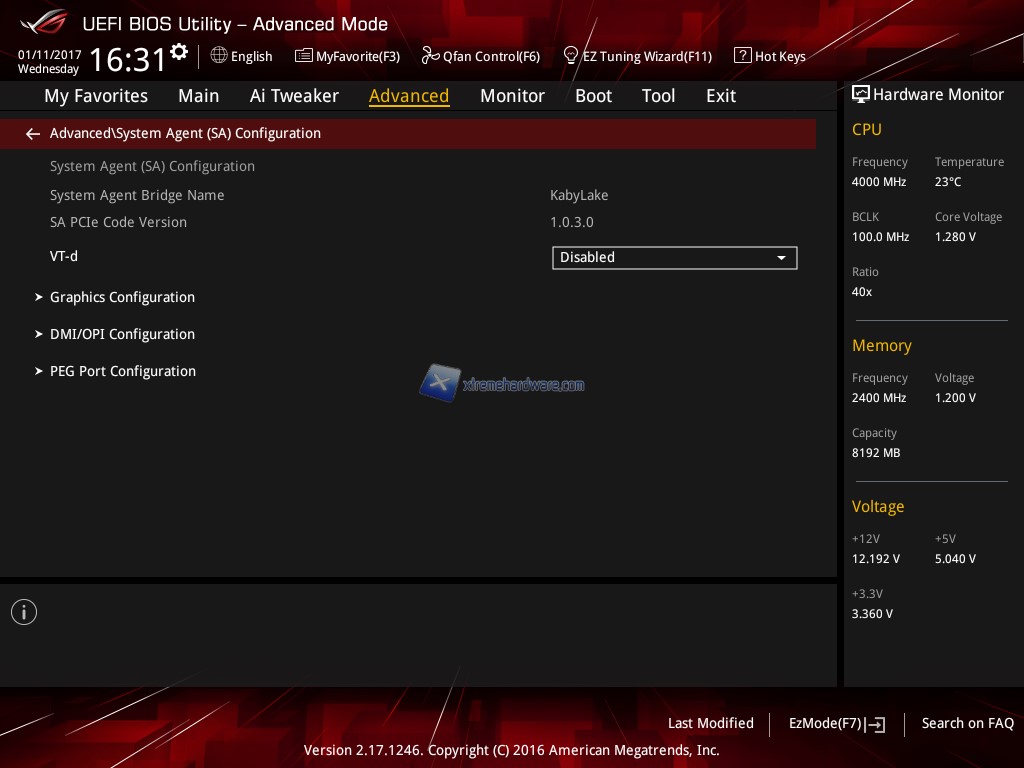
Task: Open MyFavorite(F3) from the top toolbar
Action: point(347,57)
